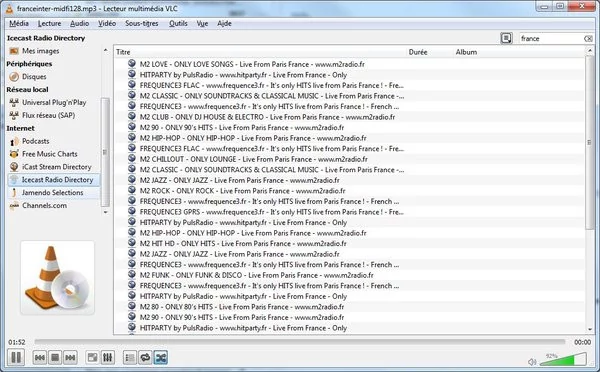Click the sidebar scroll down arrow
This screenshot has height=372, width=600.
tap(106, 212)
